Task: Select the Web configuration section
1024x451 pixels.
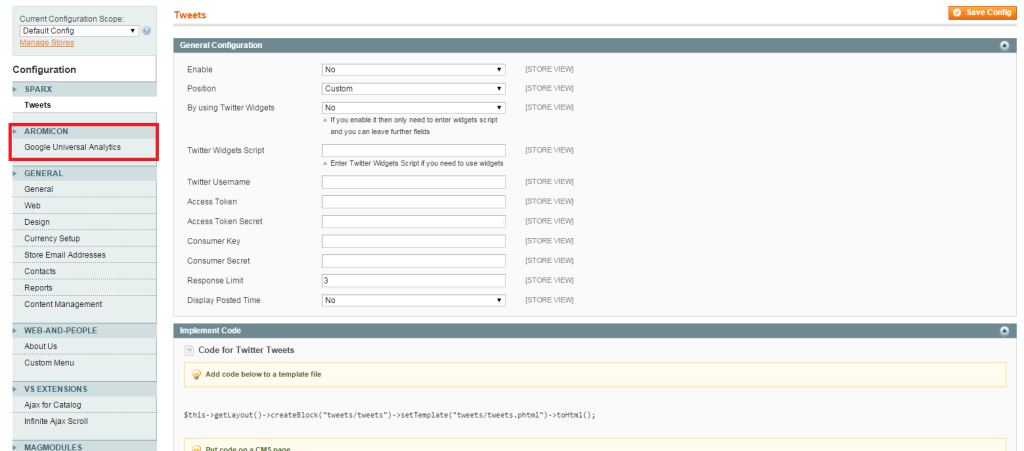Action: pos(84,206)
